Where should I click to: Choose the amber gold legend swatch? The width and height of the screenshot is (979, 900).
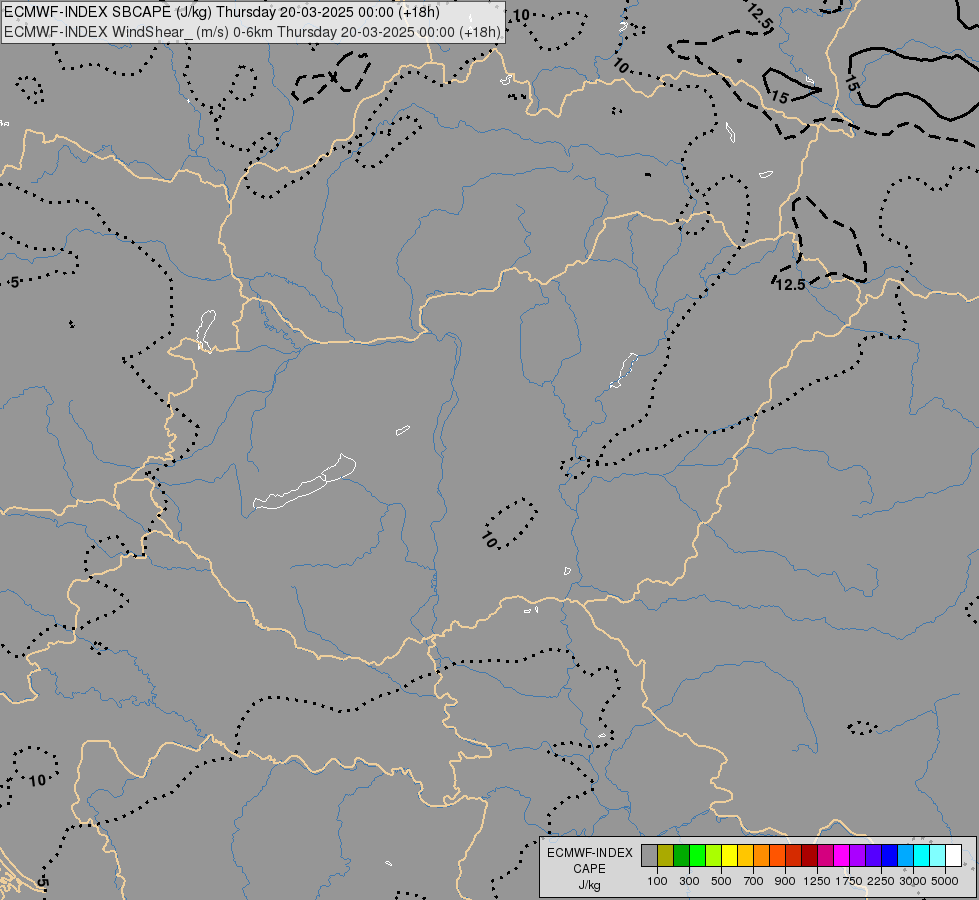coord(745,856)
